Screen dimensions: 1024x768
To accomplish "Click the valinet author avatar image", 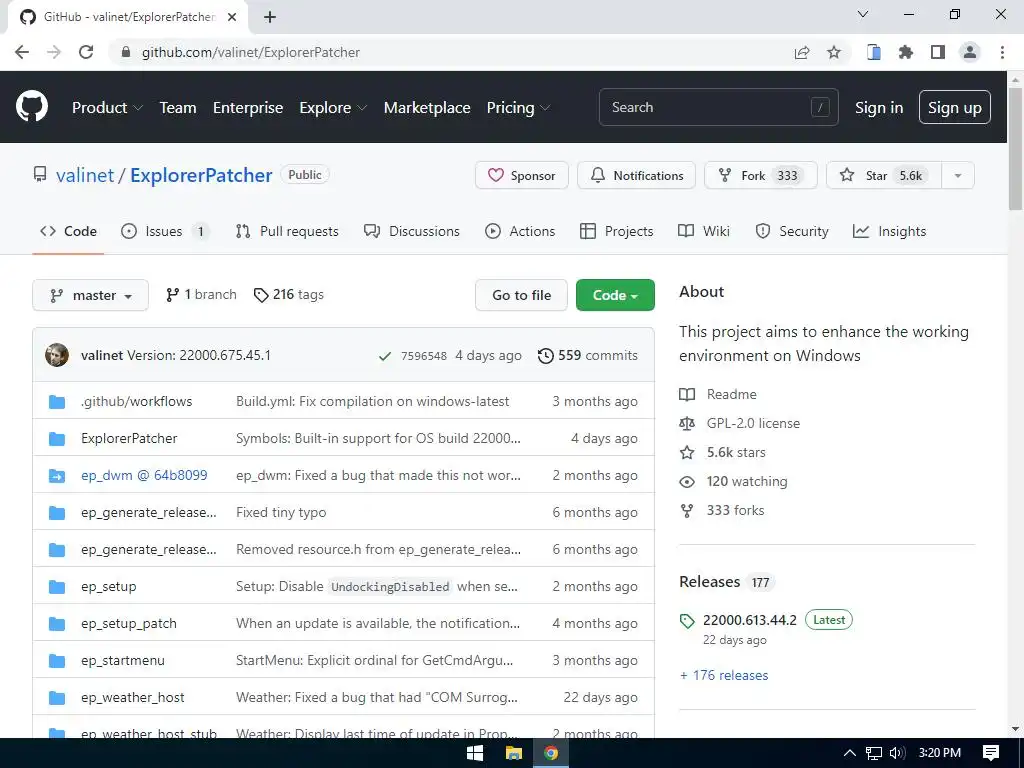I will tap(57, 355).
